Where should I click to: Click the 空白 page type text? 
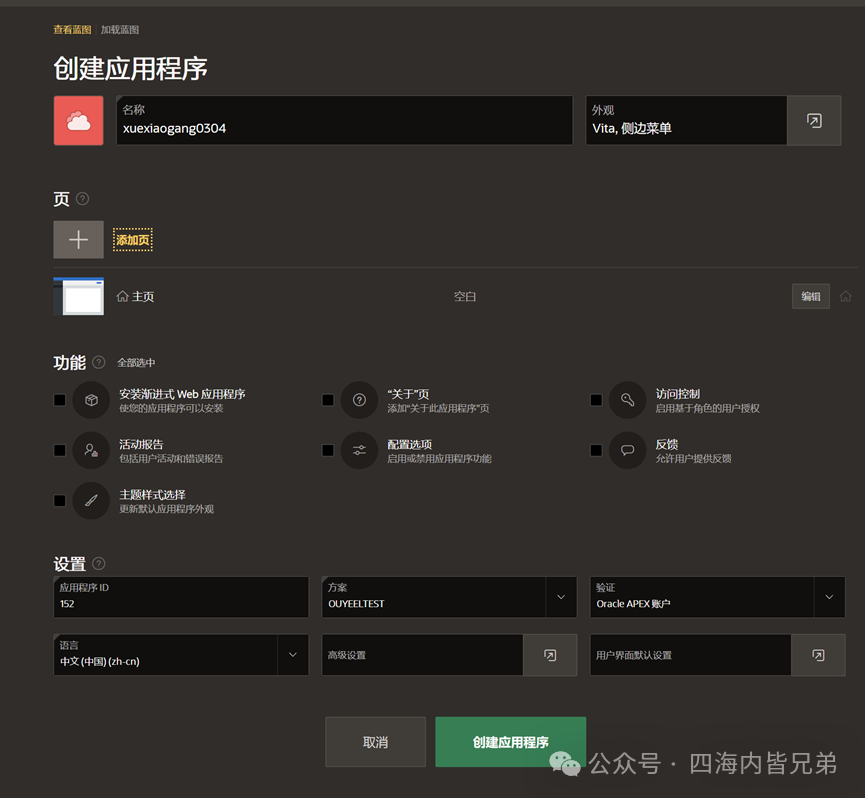[465, 297]
